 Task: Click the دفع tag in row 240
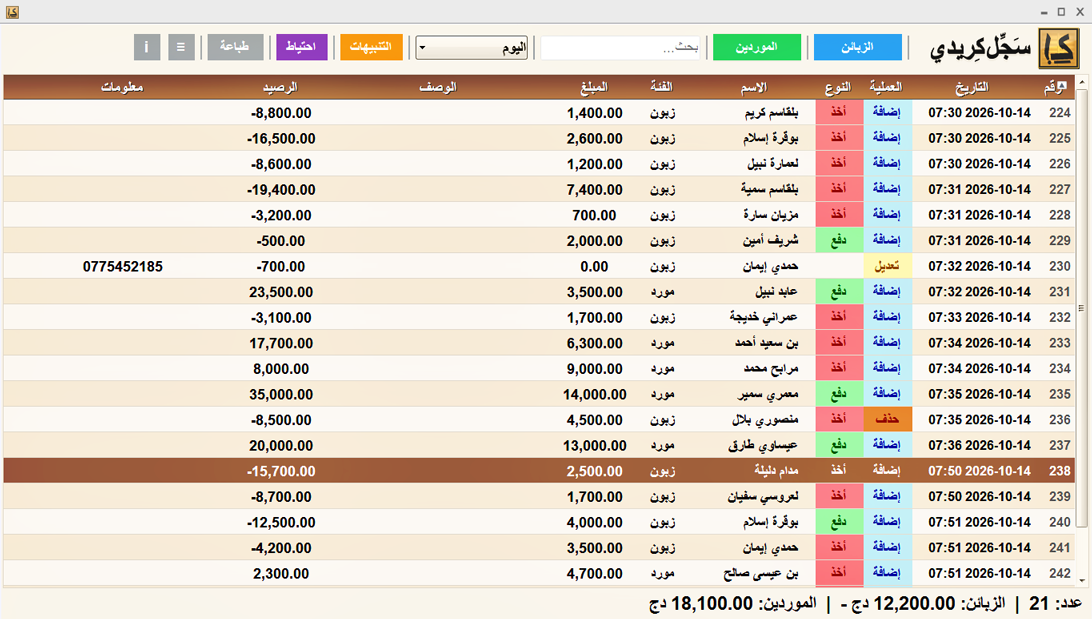click(x=838, y=522)
